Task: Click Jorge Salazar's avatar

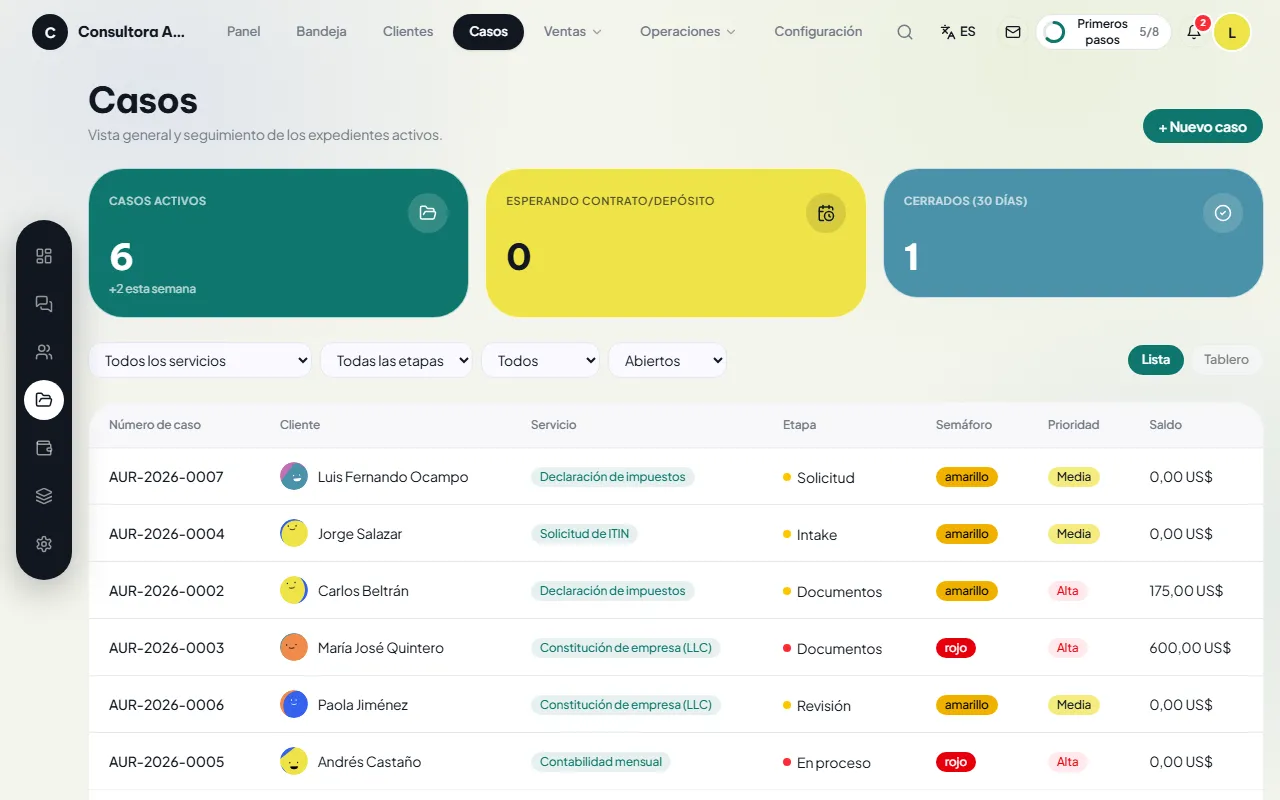Action: tap(294, 533)
